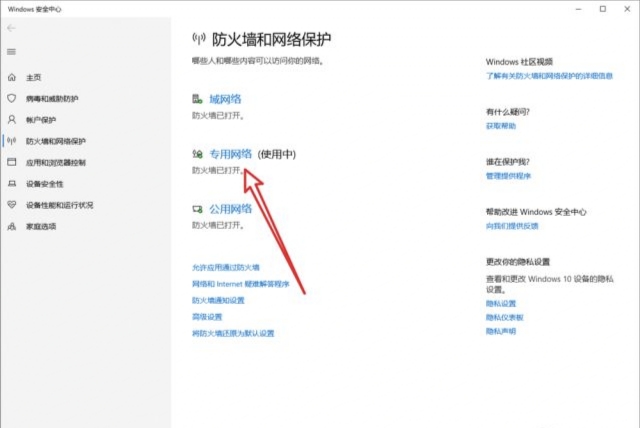The height and width of the screenshot is (428, 640).
Task: Click the account protection person icon
Action: click(12, 120)
